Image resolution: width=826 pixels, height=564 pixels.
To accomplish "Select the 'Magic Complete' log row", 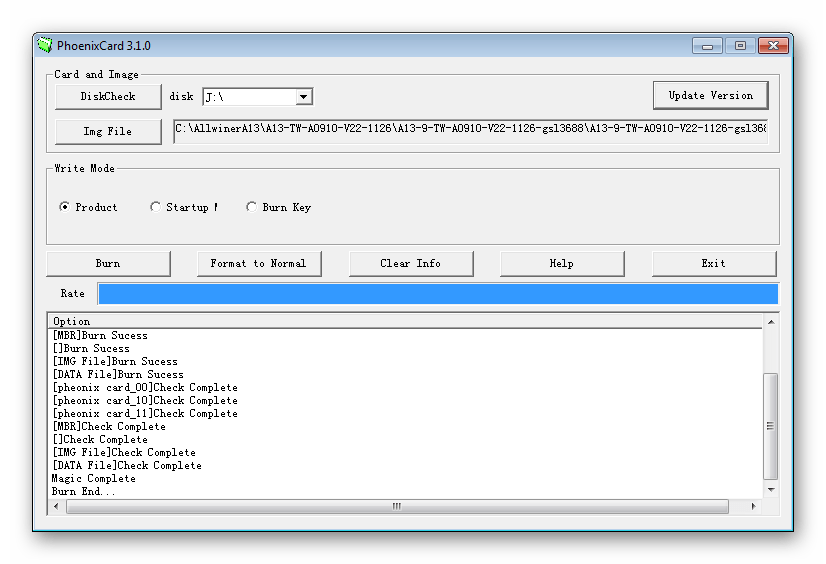I will [x=406, y=479].
